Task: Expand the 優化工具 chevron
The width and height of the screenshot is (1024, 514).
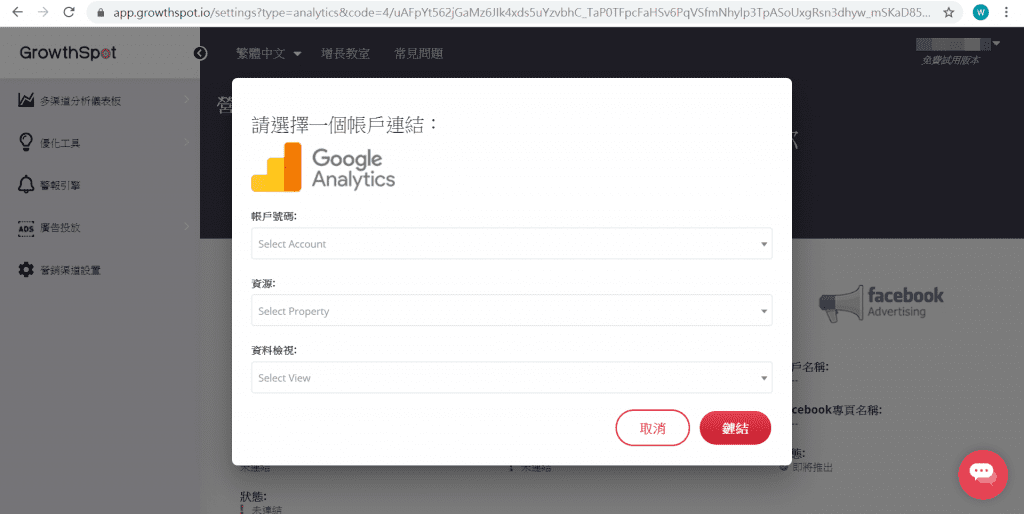Action: point(187,142)
